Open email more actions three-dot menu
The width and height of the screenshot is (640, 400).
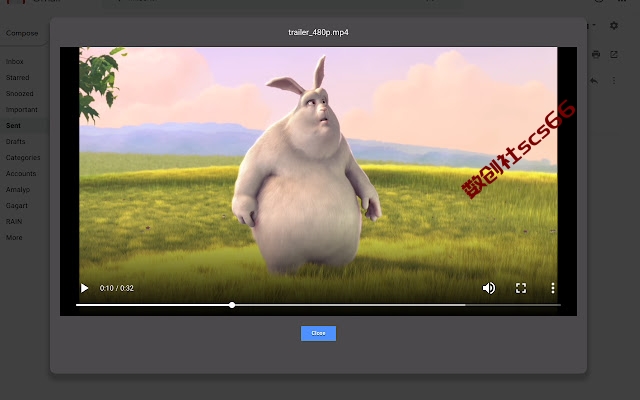614,81
